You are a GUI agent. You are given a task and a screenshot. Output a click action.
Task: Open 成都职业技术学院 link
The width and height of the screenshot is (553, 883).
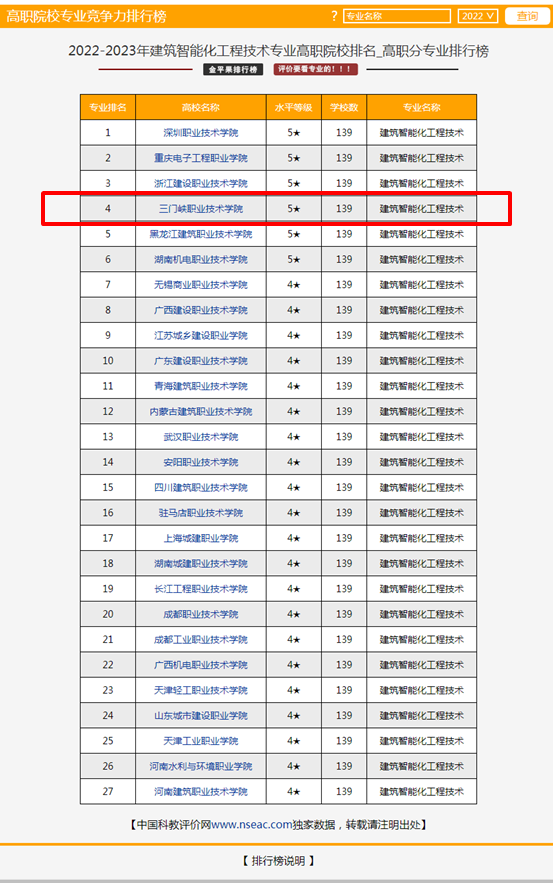pos(200,614)
